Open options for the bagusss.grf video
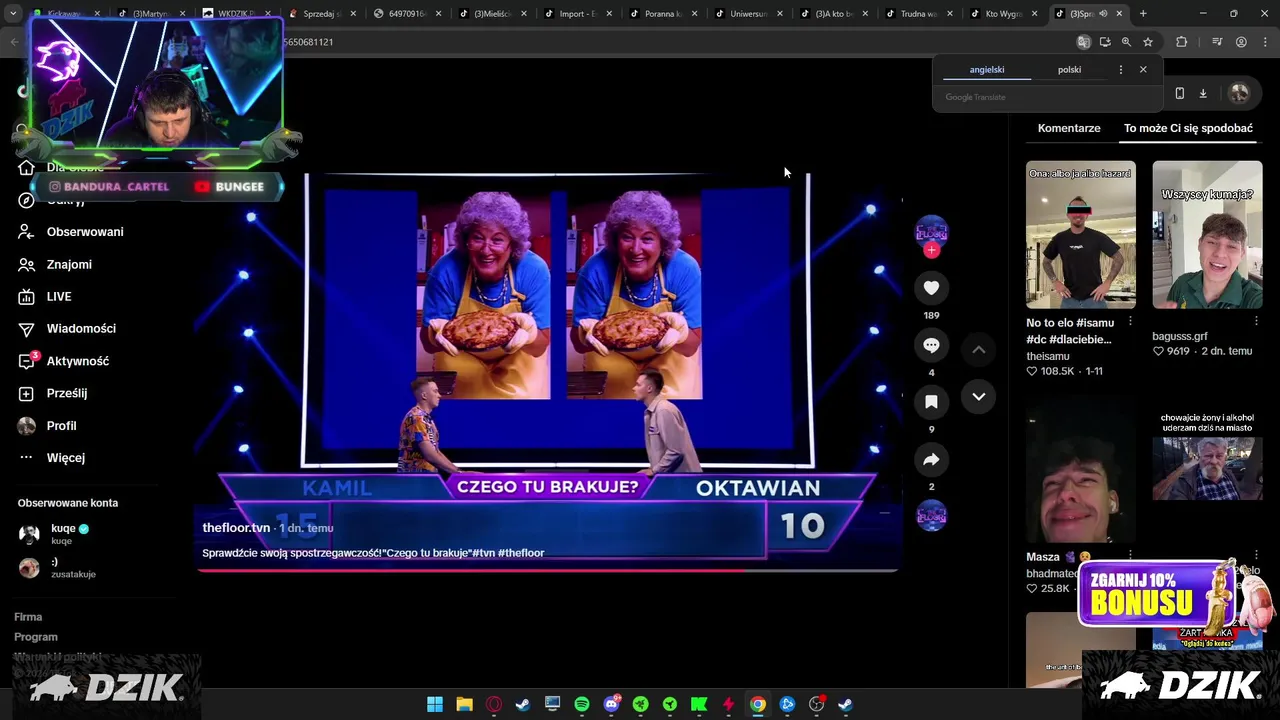1280x720 pixels. coord(1257,321)
